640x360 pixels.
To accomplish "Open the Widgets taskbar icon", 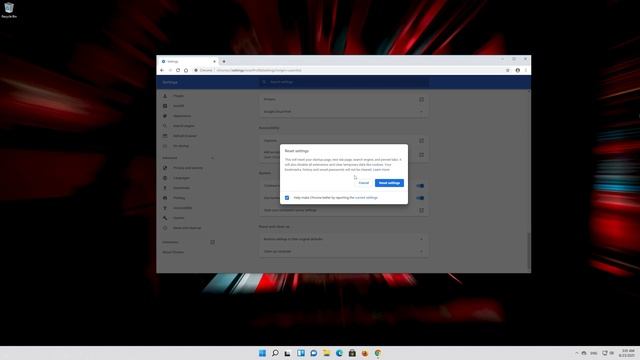I will pyautogui.click(x=301, y=353).
